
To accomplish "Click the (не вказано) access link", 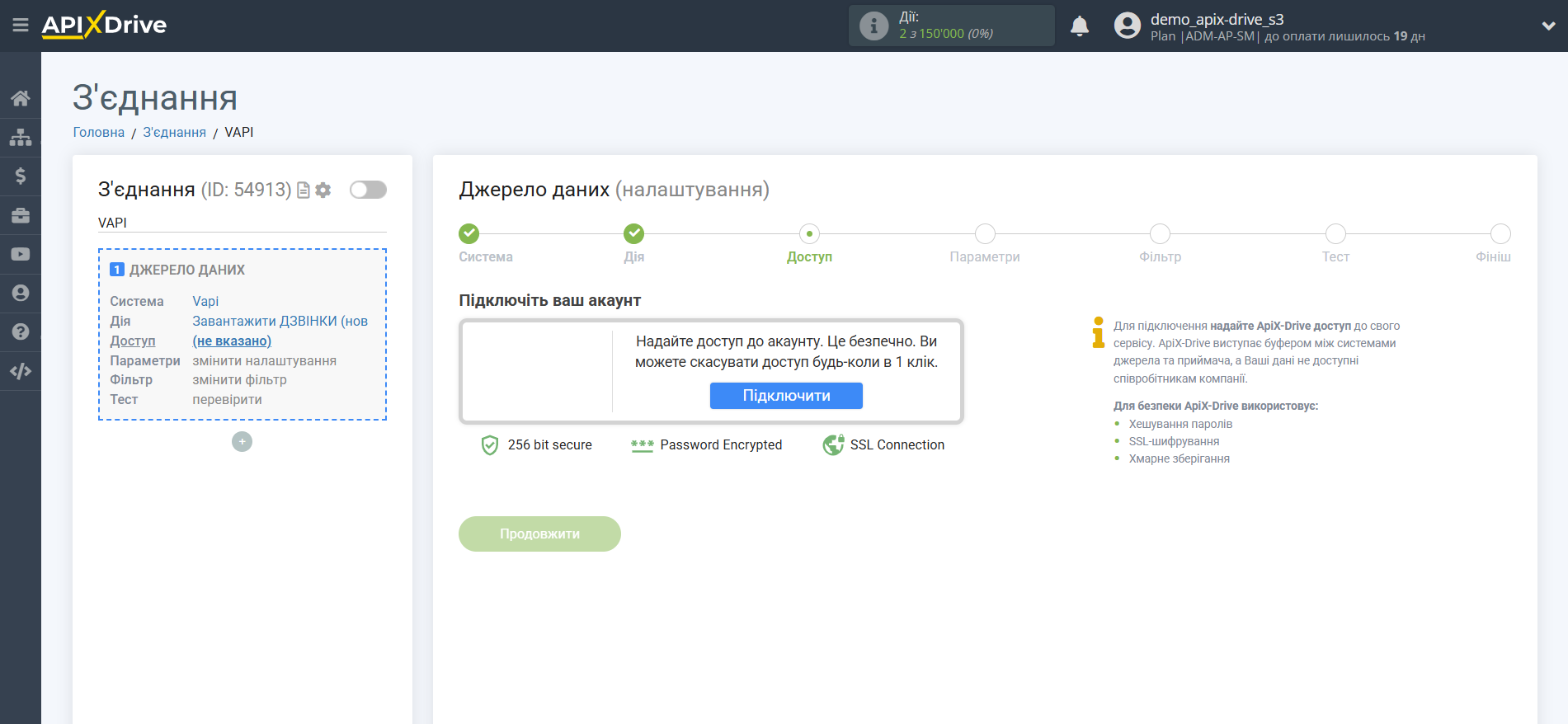I will [232, 341].
